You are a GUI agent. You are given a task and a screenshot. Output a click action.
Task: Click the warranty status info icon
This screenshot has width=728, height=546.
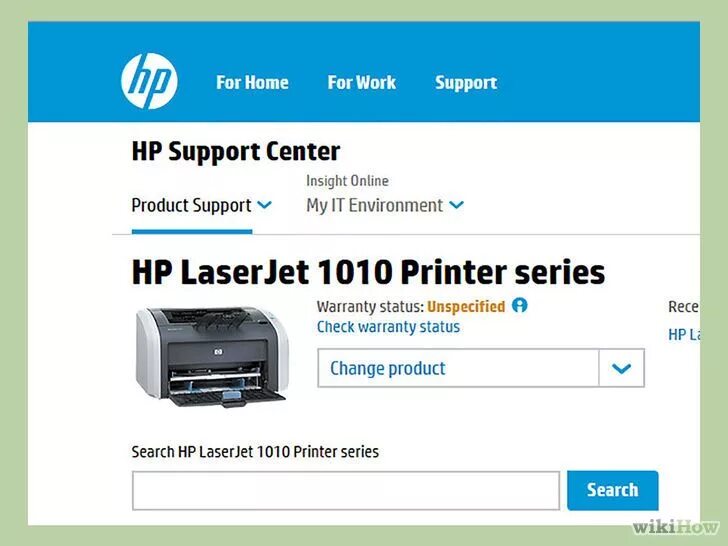[520, 306]
